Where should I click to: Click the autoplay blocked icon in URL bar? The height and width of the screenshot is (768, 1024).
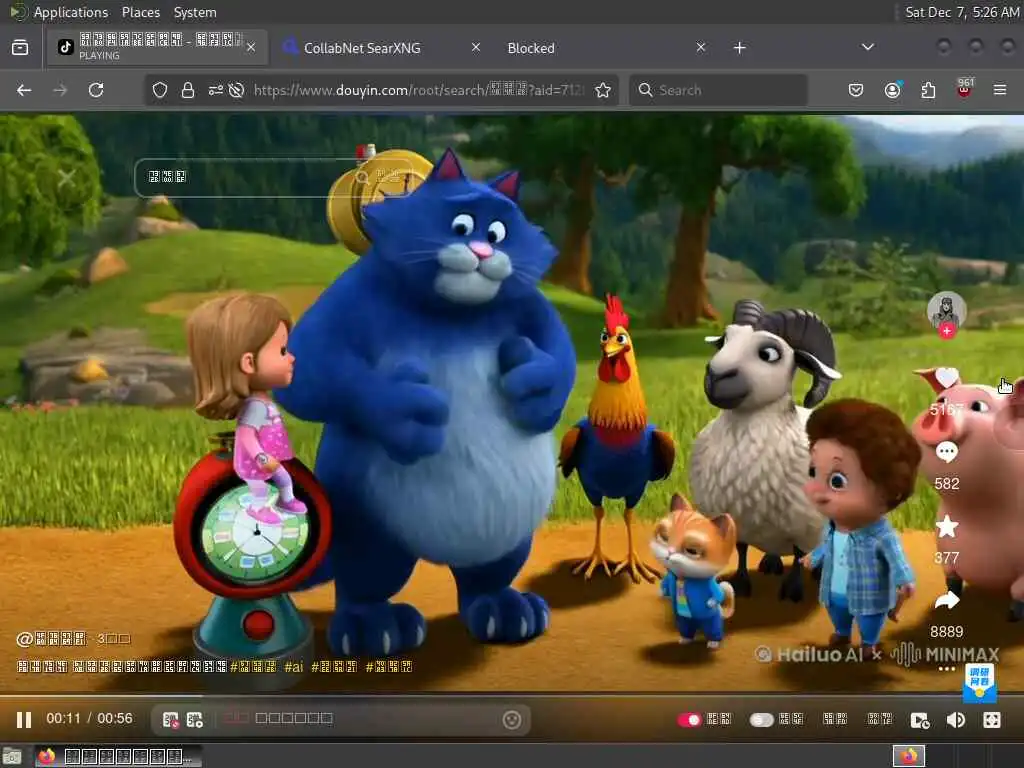(236, 90)
